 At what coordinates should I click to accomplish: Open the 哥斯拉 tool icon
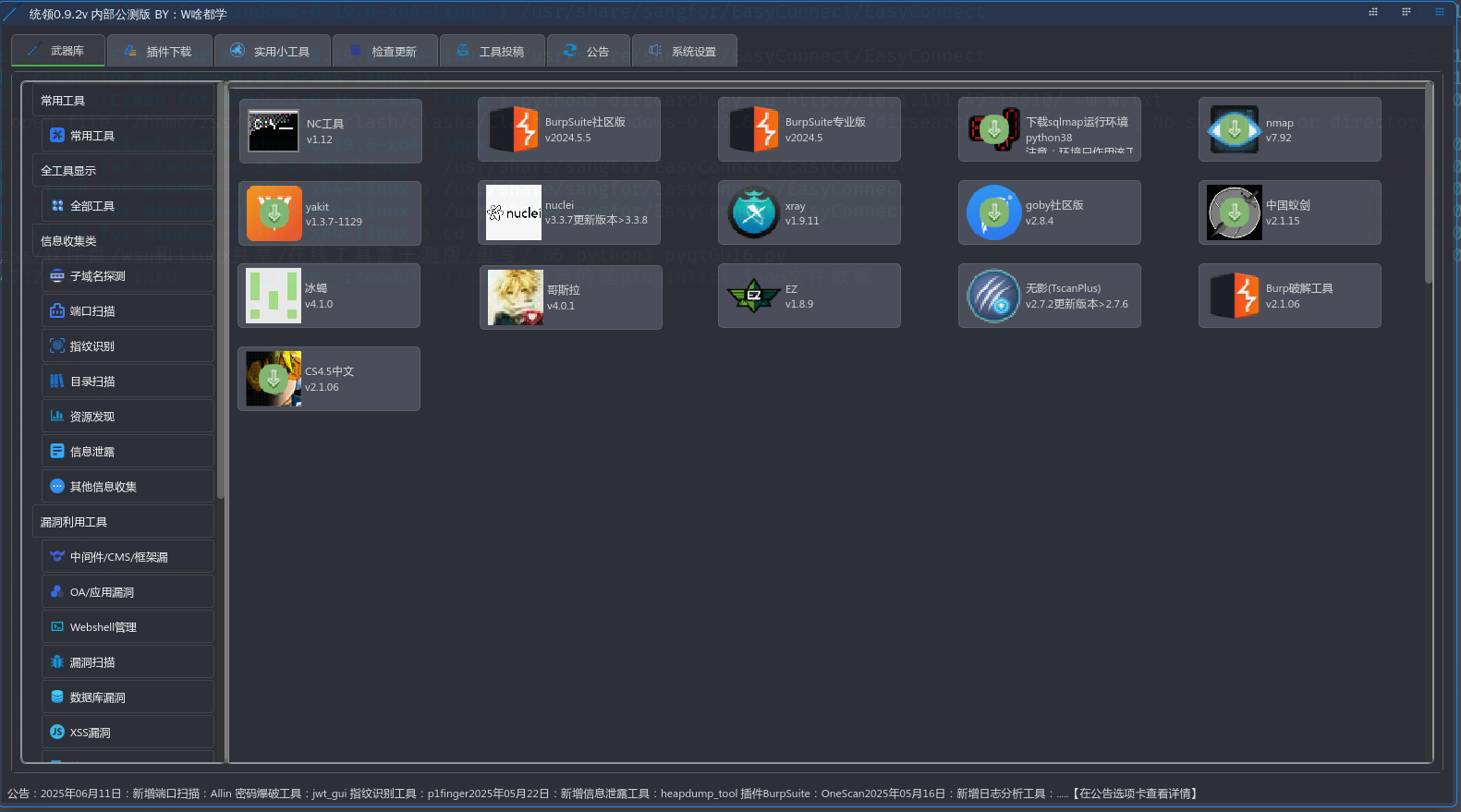click(x=515, y=297)
